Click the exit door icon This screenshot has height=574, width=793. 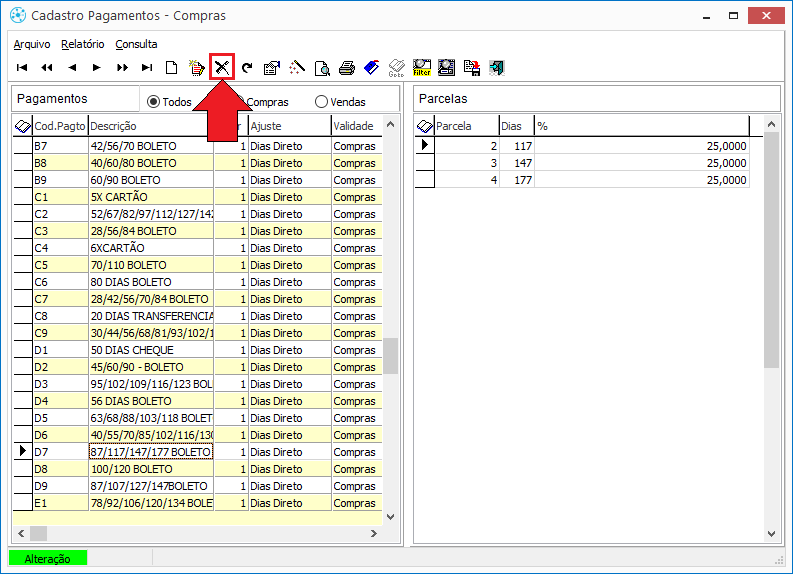pos(497,67)
